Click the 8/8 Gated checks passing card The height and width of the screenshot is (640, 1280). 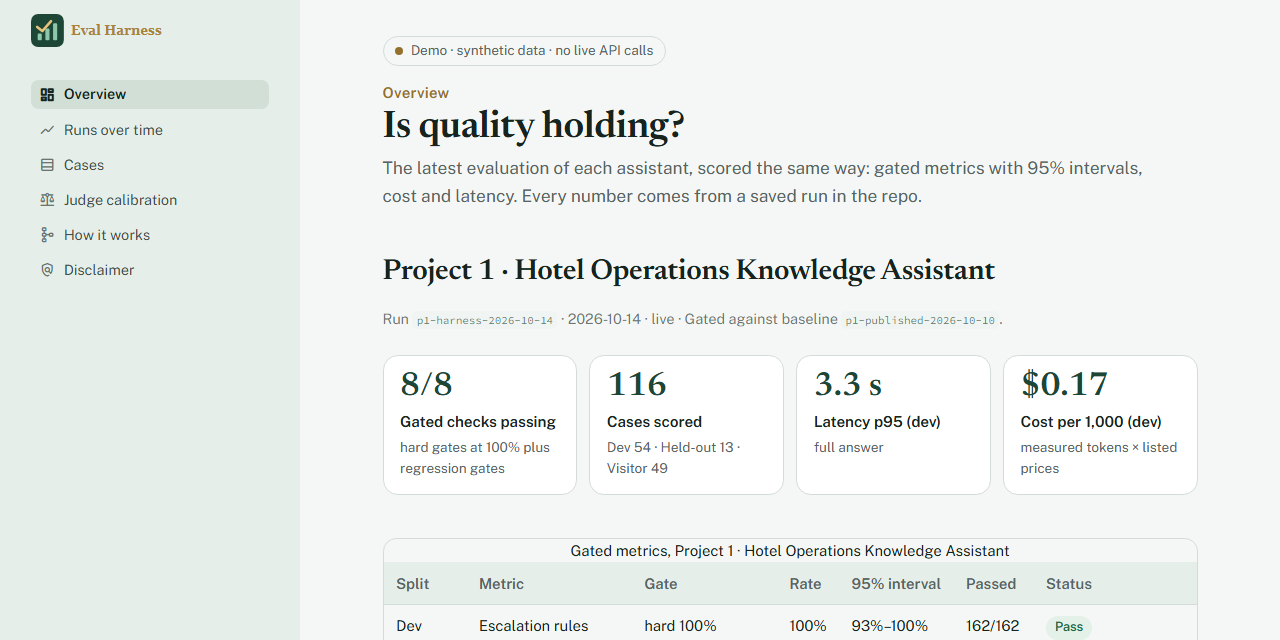(480, 425)
